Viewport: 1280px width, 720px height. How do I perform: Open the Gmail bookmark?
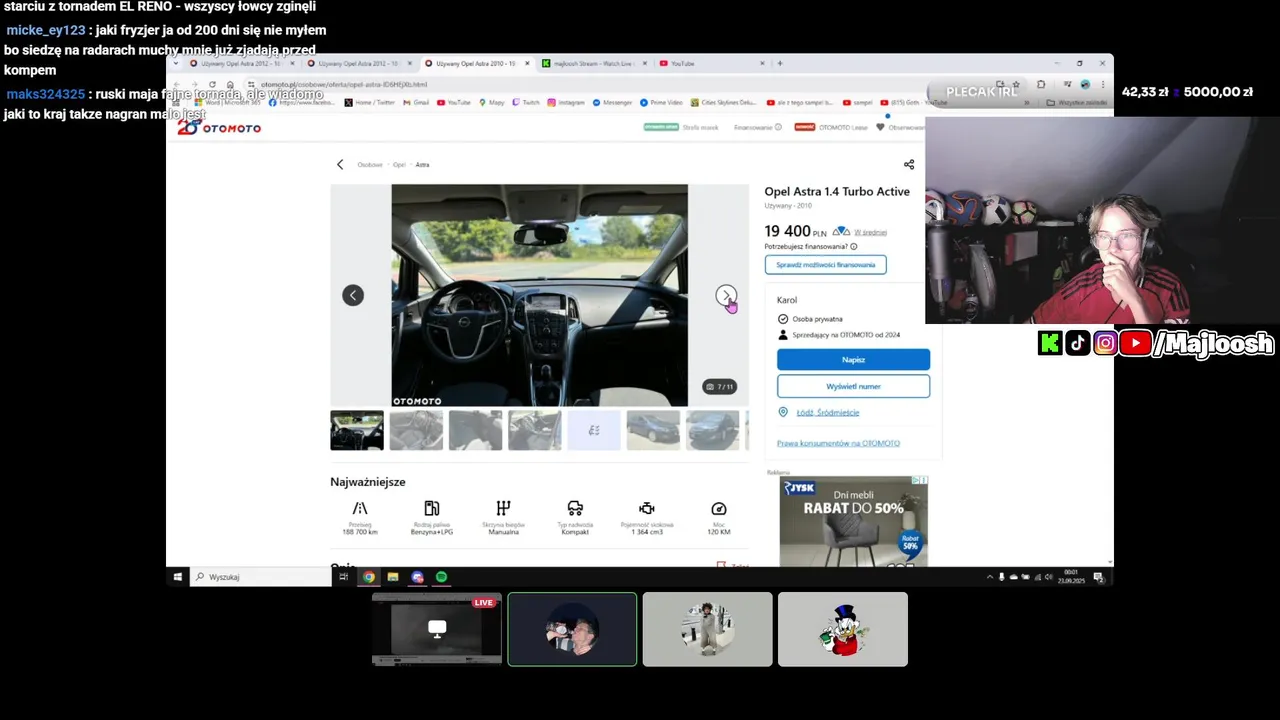coord(417,102)
